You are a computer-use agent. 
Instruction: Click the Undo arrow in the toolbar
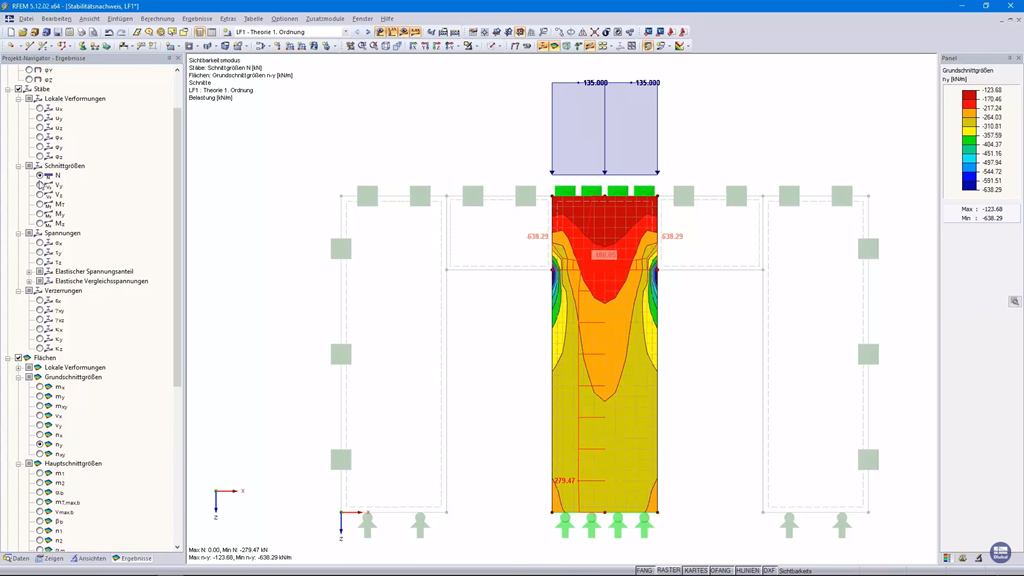[x=109, y=32]
